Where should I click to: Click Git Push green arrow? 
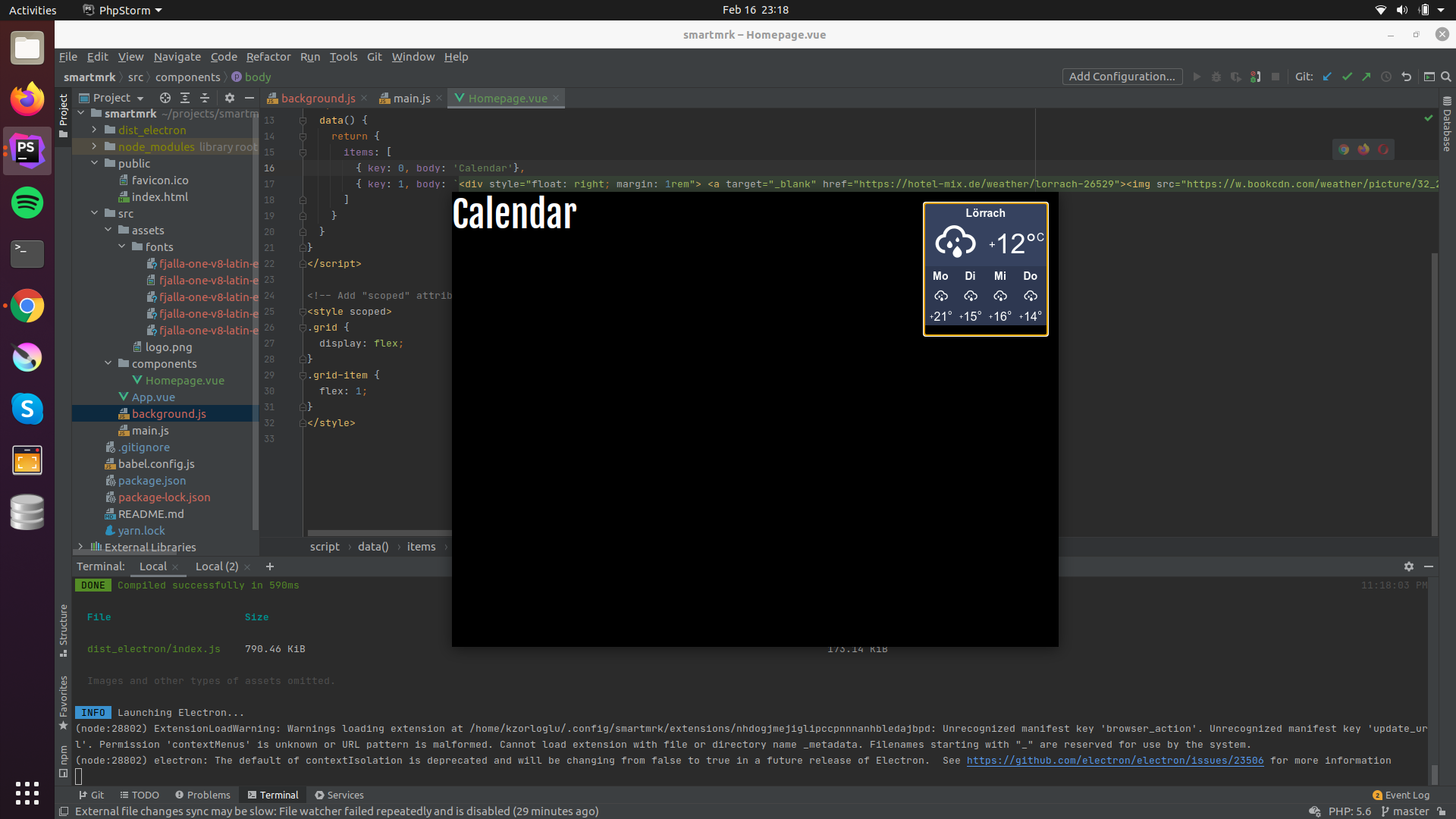click(1367, 77)
